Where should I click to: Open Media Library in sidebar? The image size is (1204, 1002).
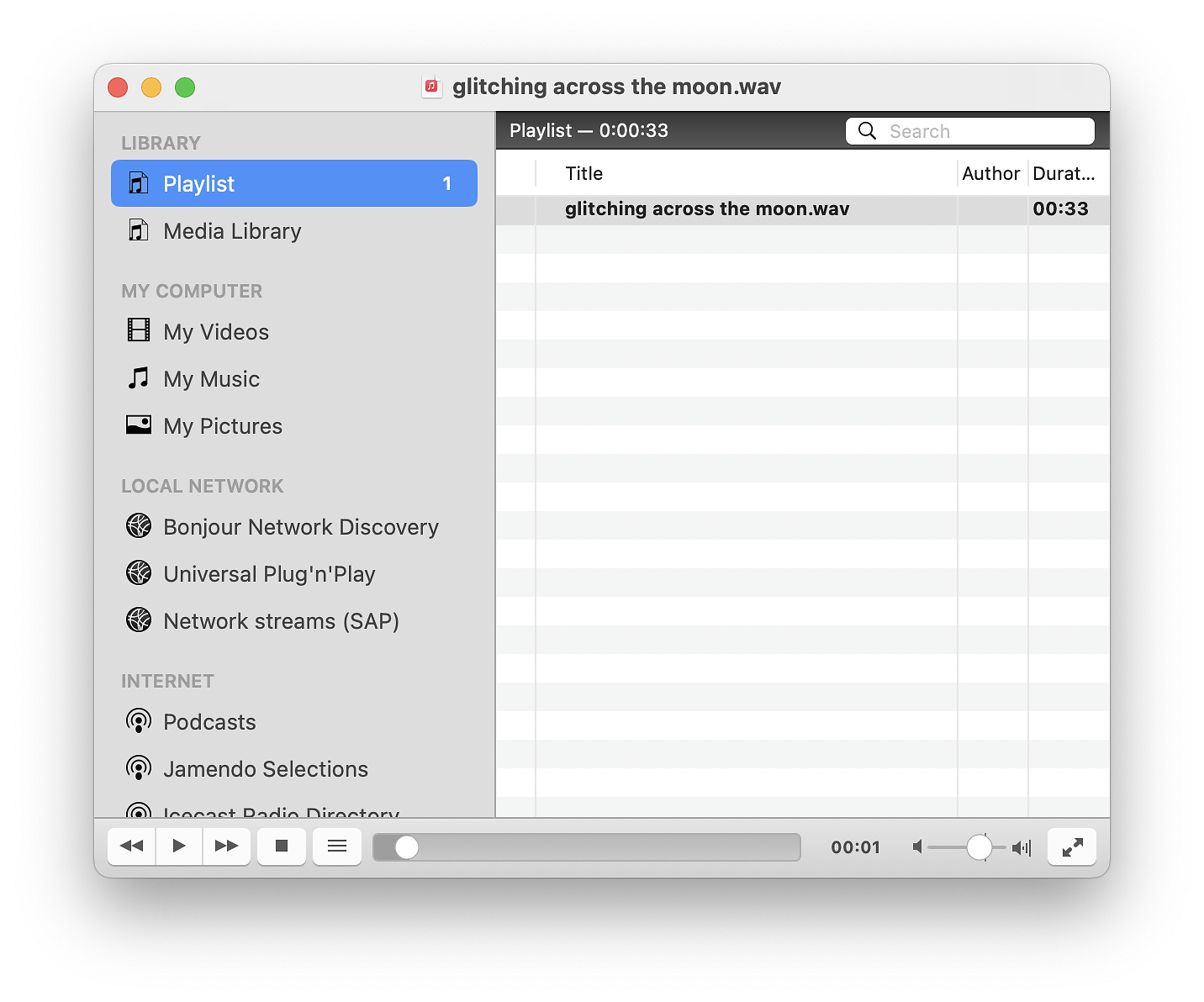point(232,231)
